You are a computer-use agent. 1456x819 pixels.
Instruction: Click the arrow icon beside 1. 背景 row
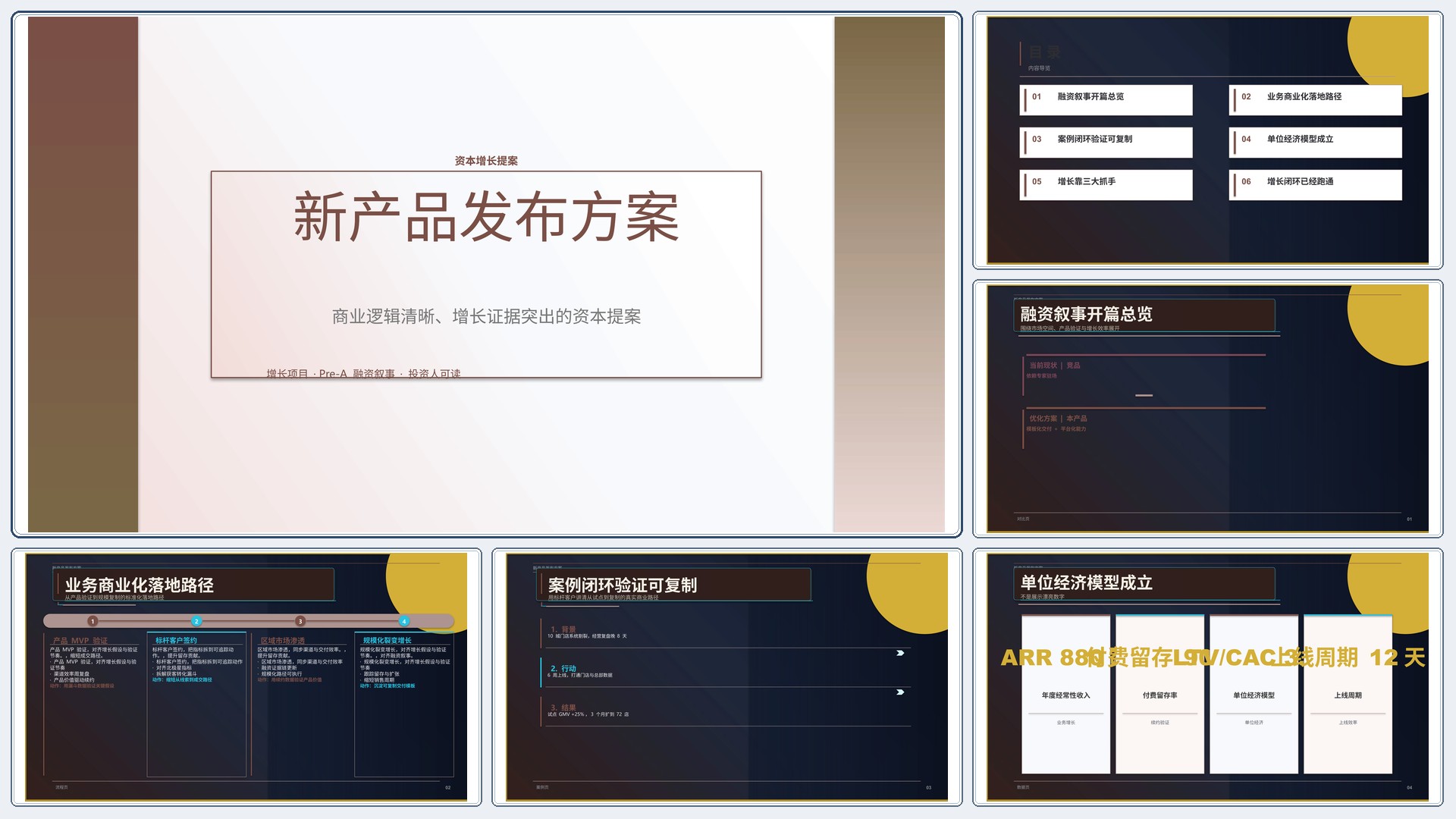point(900,653)
